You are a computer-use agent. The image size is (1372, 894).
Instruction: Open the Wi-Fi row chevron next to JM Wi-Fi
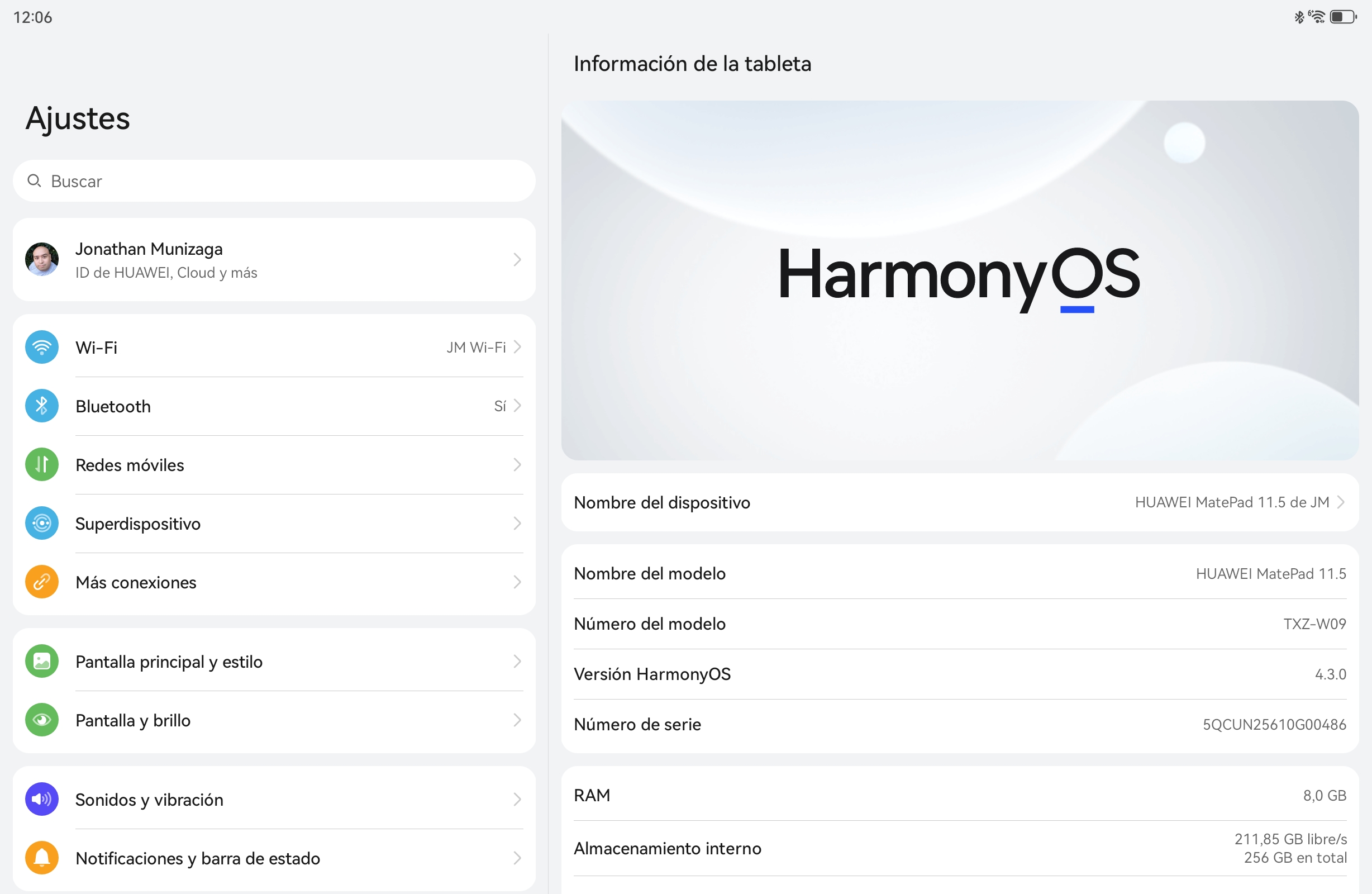coord(517,347)
